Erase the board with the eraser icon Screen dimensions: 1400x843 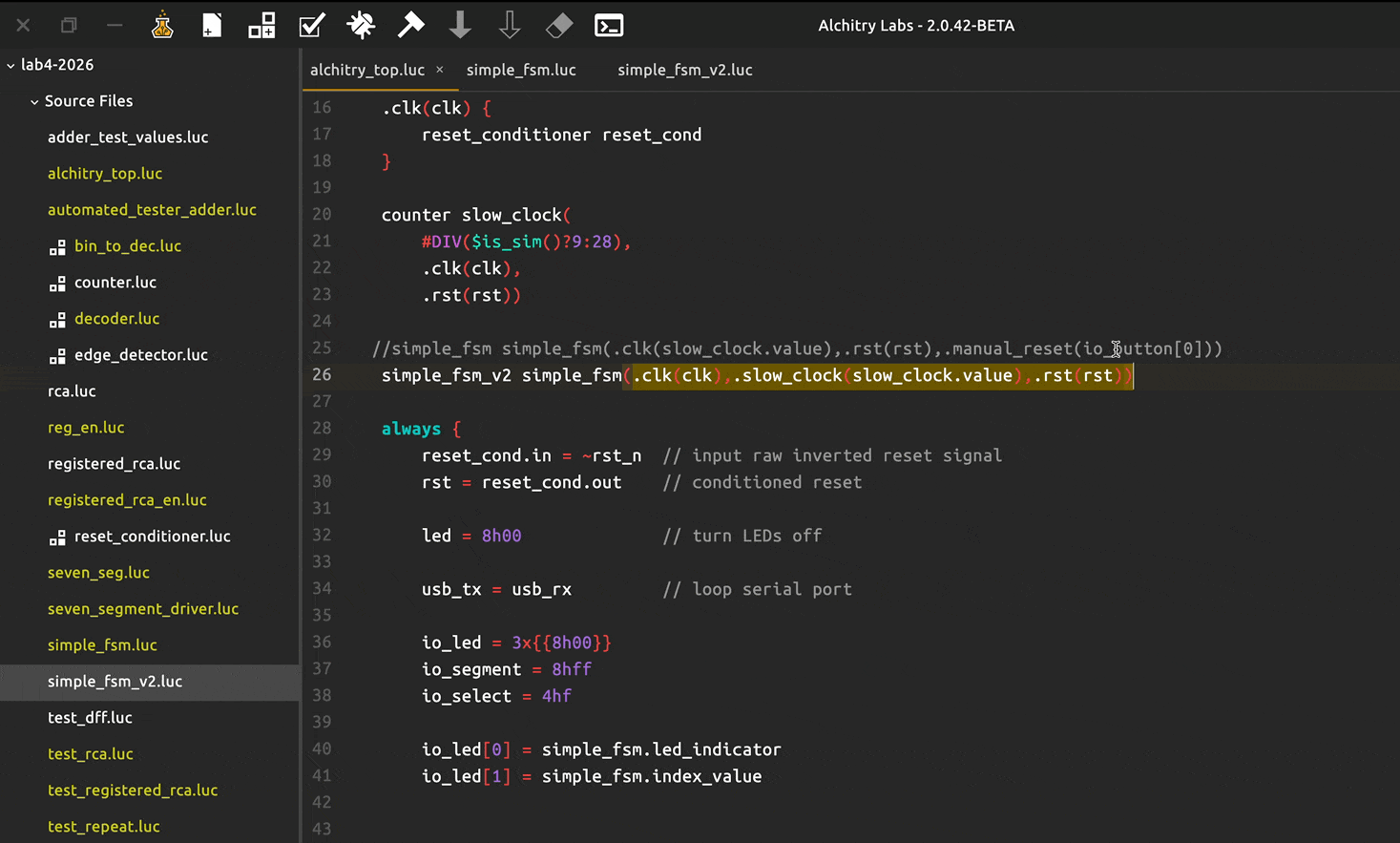tap(559, 26)
